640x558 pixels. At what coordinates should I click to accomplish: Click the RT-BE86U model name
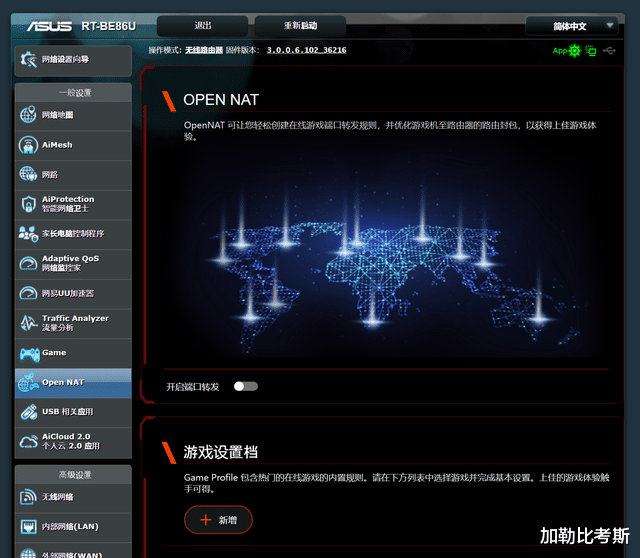tap(109, 27)
